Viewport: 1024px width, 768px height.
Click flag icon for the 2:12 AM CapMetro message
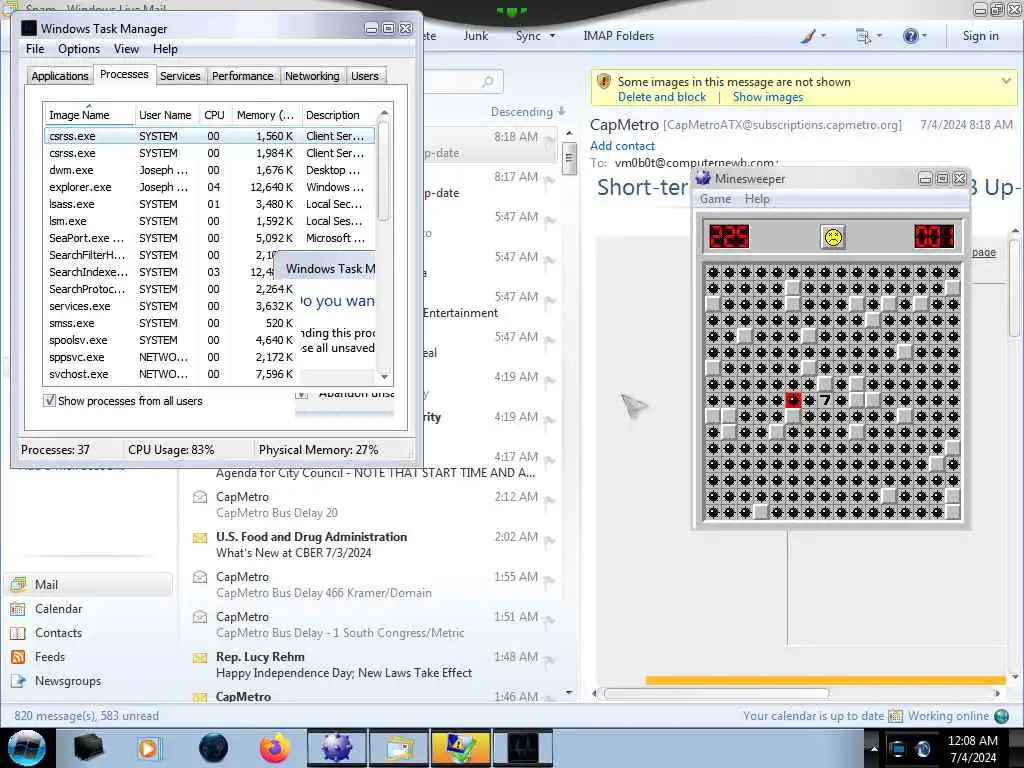coord(549,501)
